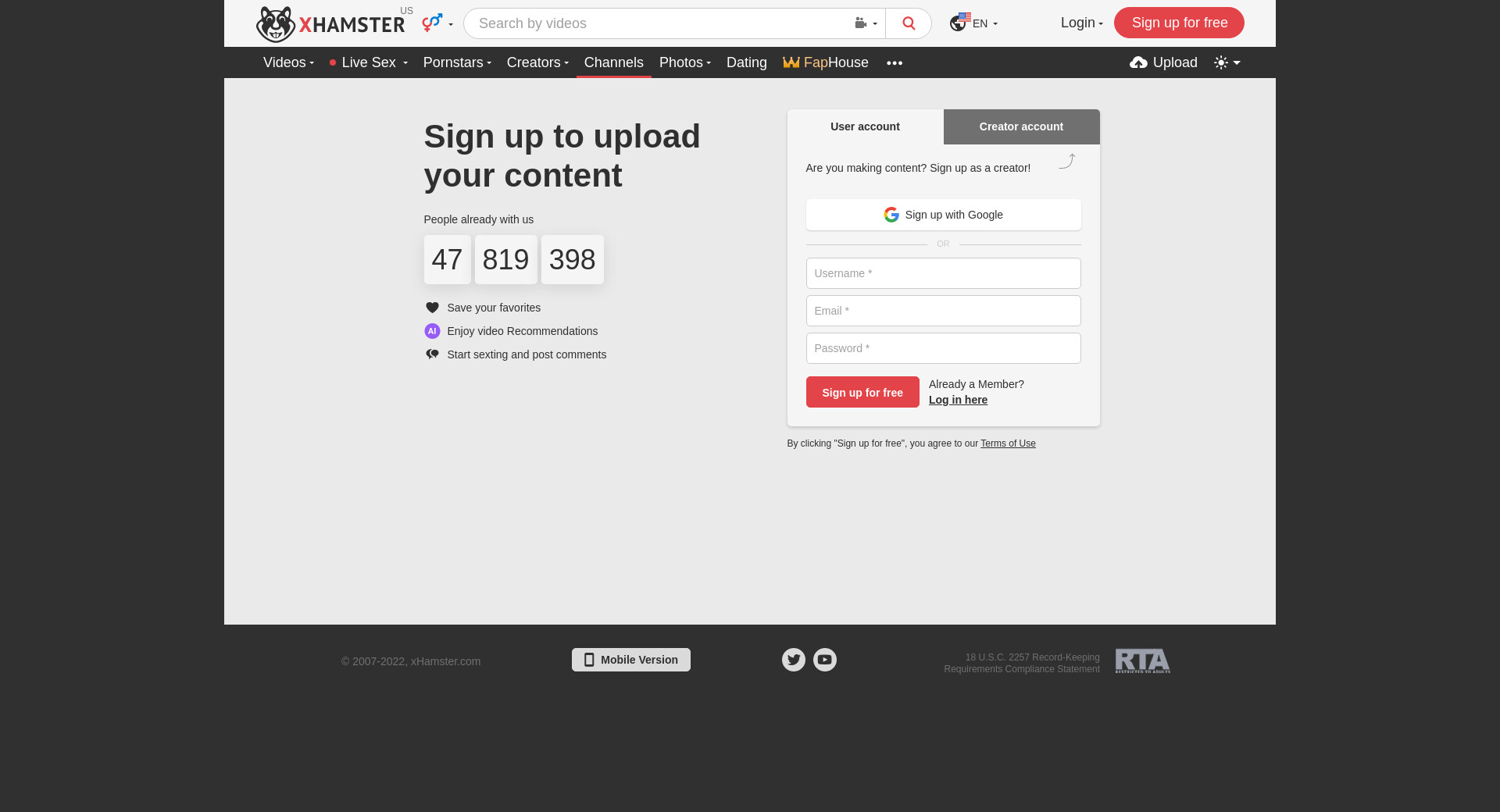The image size is (1500, 812).
Task: Click the Mobile Version button
Action: point(631,660)
